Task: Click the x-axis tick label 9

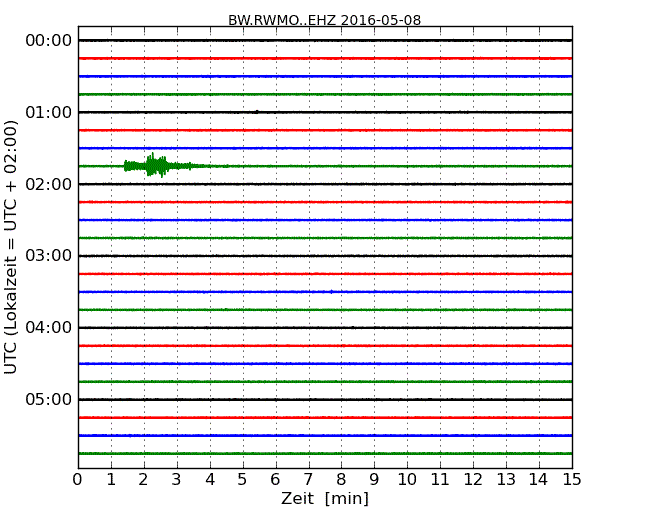Action: (374, 480)
